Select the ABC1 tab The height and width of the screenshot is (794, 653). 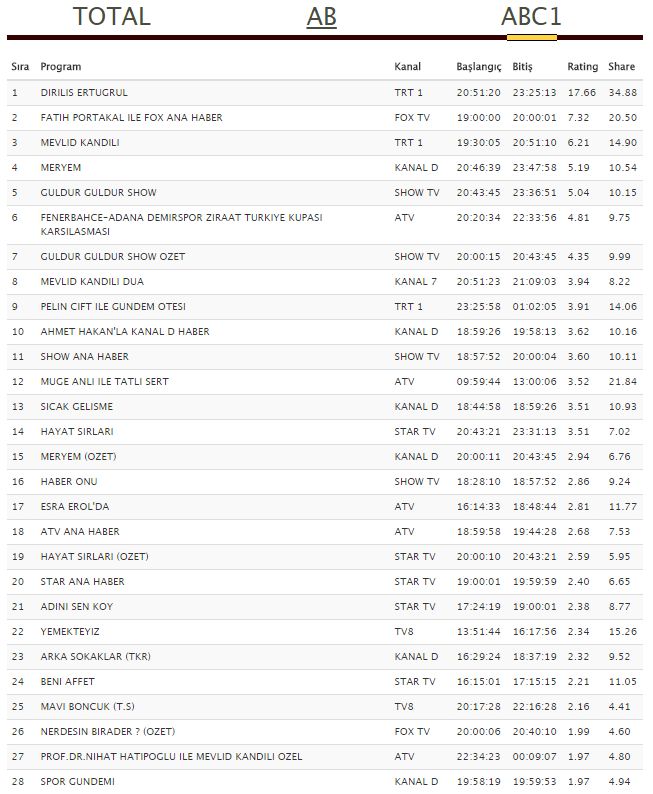[531, 16]
